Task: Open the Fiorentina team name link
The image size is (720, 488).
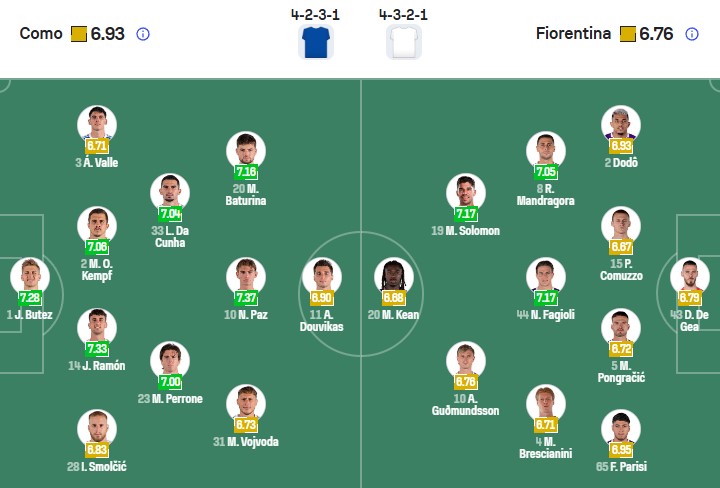Action: [573, 34]
